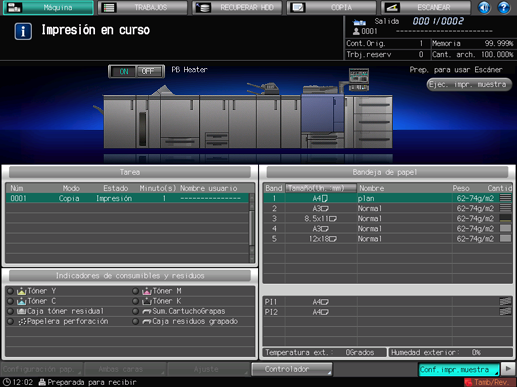Click Tóner M status indicator circle
The image size is (517, 387).
135,291
